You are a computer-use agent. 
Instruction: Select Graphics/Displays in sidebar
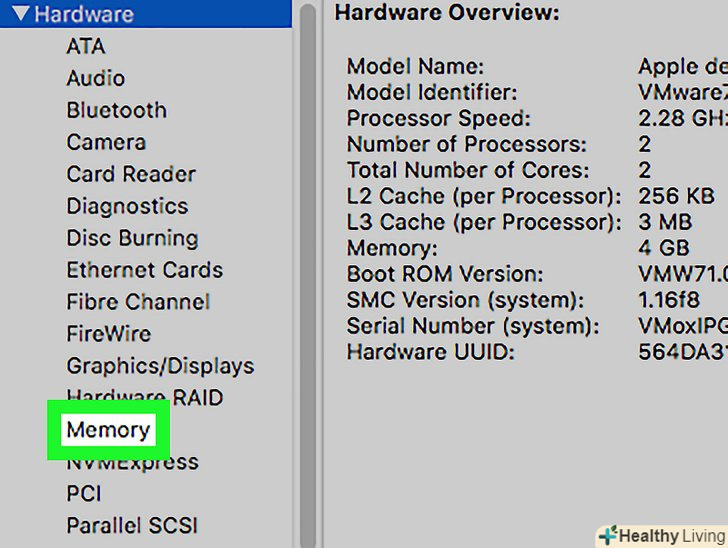coord(160,366)
